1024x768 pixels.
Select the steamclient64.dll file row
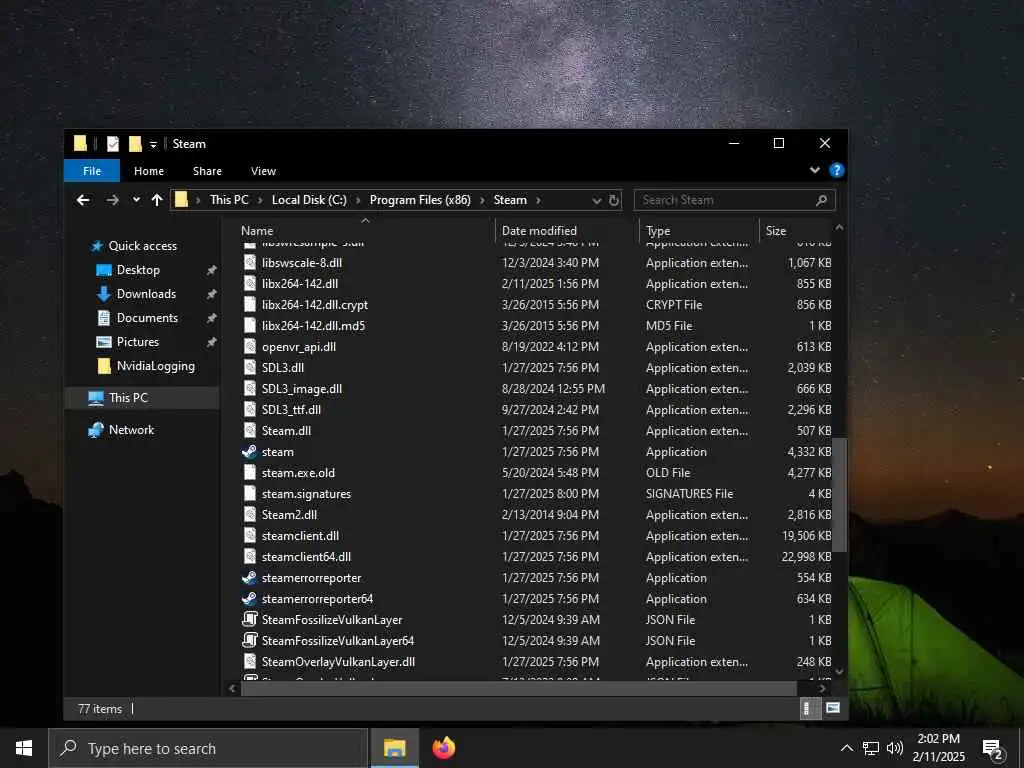point(537,557)
